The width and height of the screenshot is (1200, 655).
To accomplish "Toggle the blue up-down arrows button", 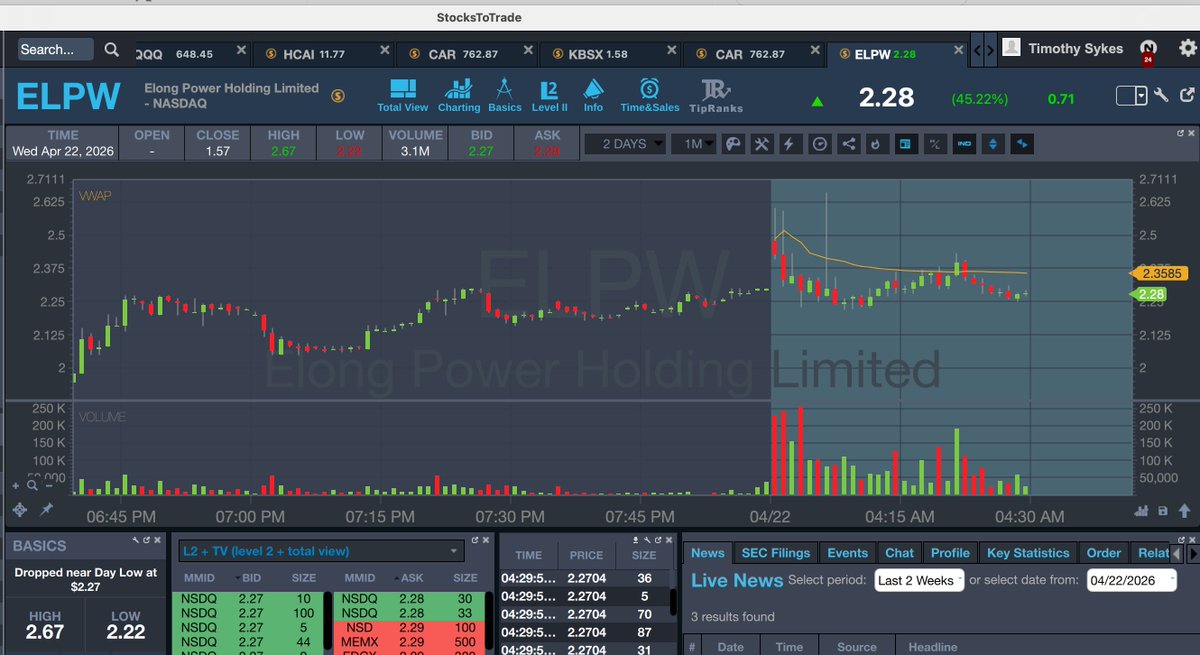I will (993, 144).
